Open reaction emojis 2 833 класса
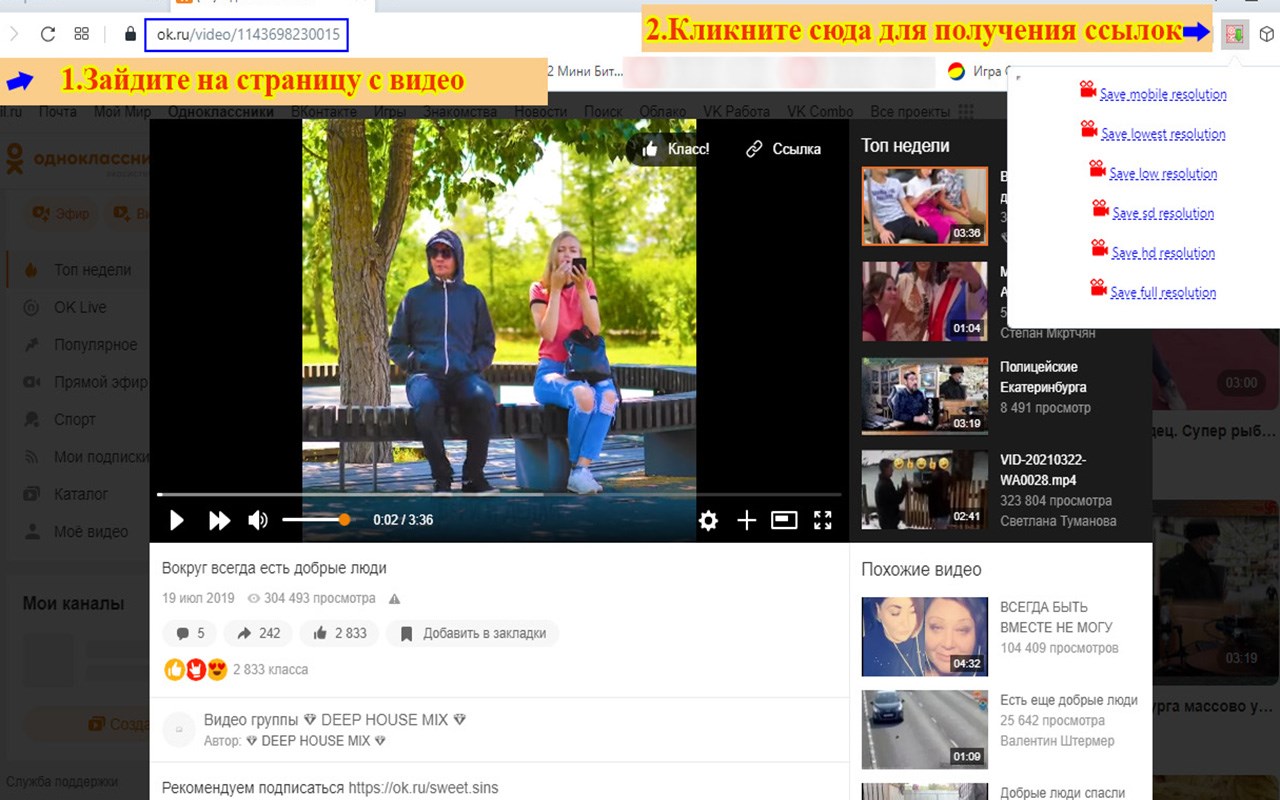1280x800 pixels. tap(236, 670)
